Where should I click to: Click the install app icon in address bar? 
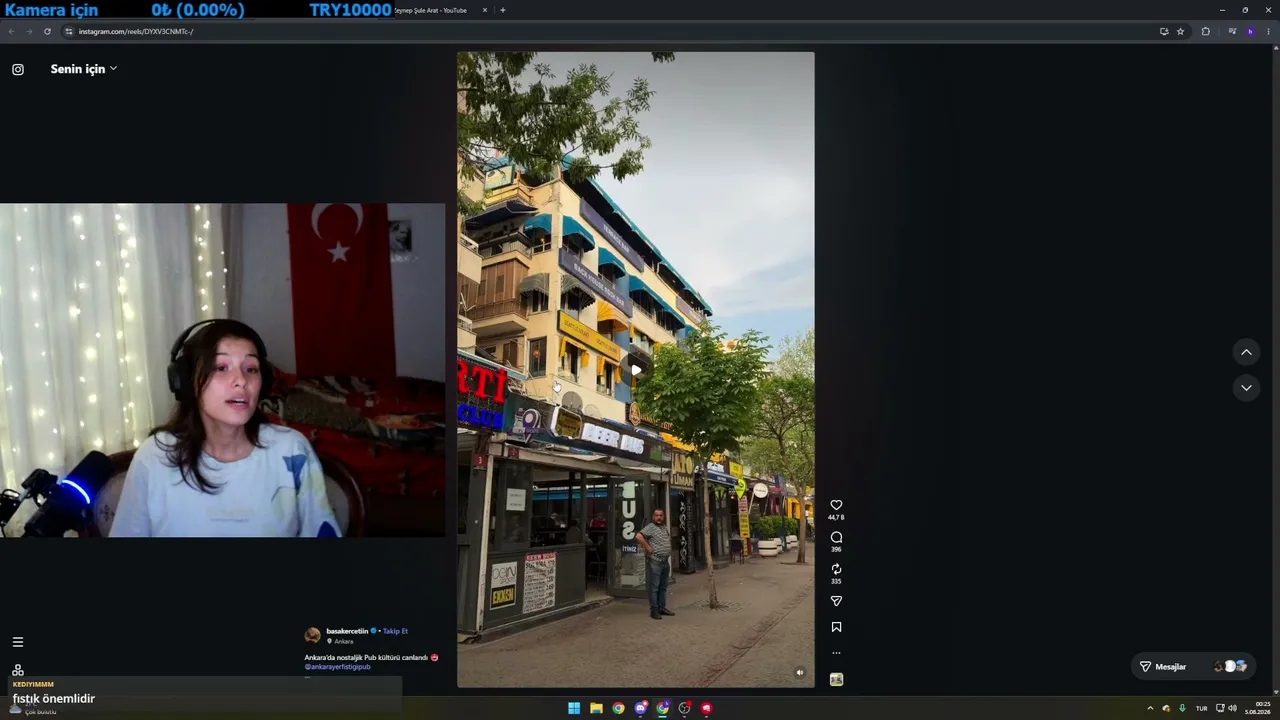[x=1164, y=31]
